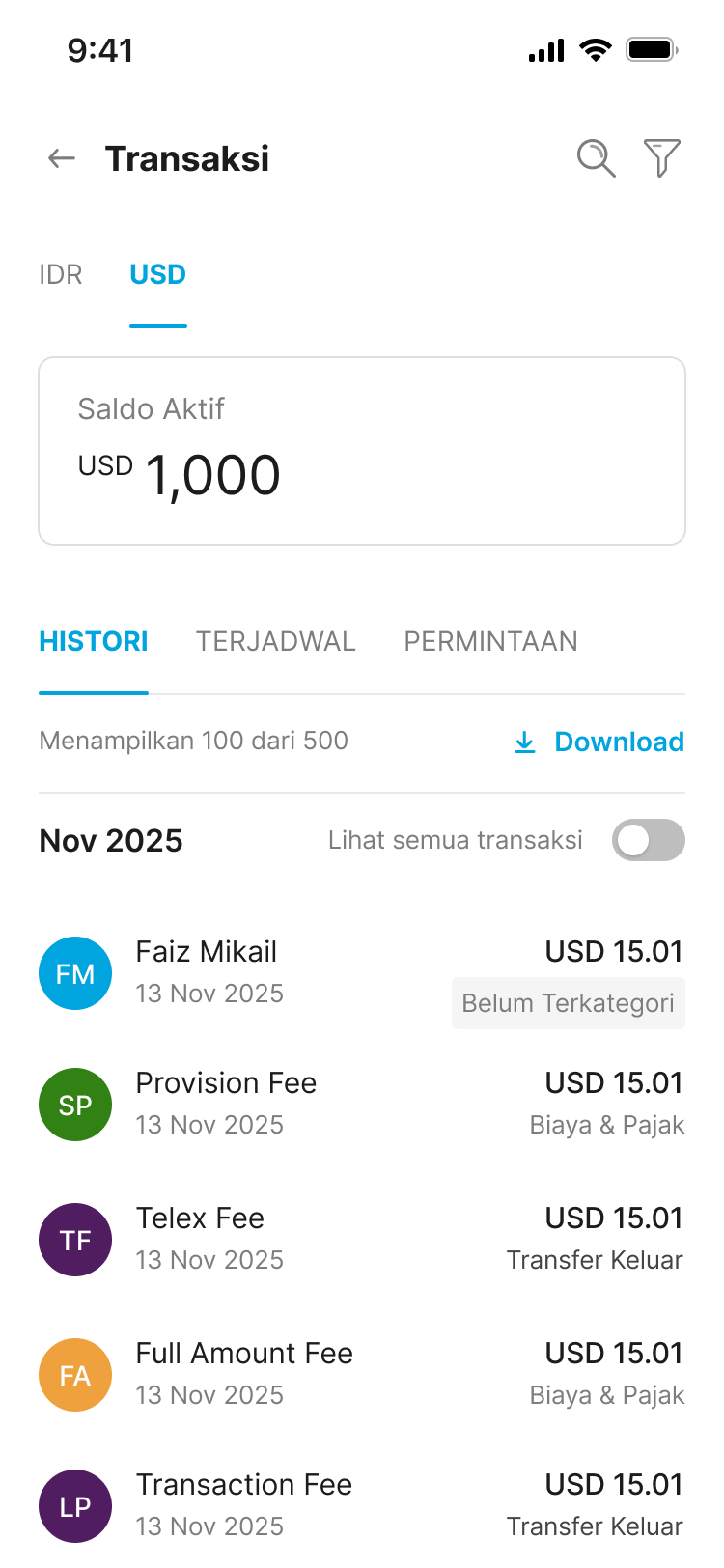
Task: Open the filter funnel icon
Action: [662, 158]
